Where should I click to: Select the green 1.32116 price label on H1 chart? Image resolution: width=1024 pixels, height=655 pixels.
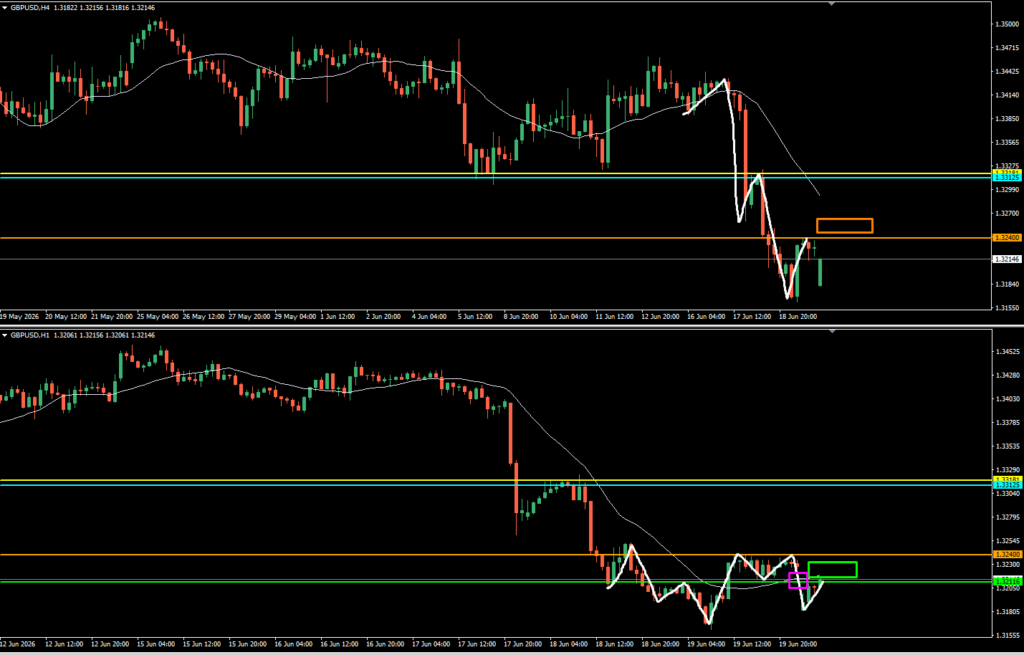tap(1006, 581)
